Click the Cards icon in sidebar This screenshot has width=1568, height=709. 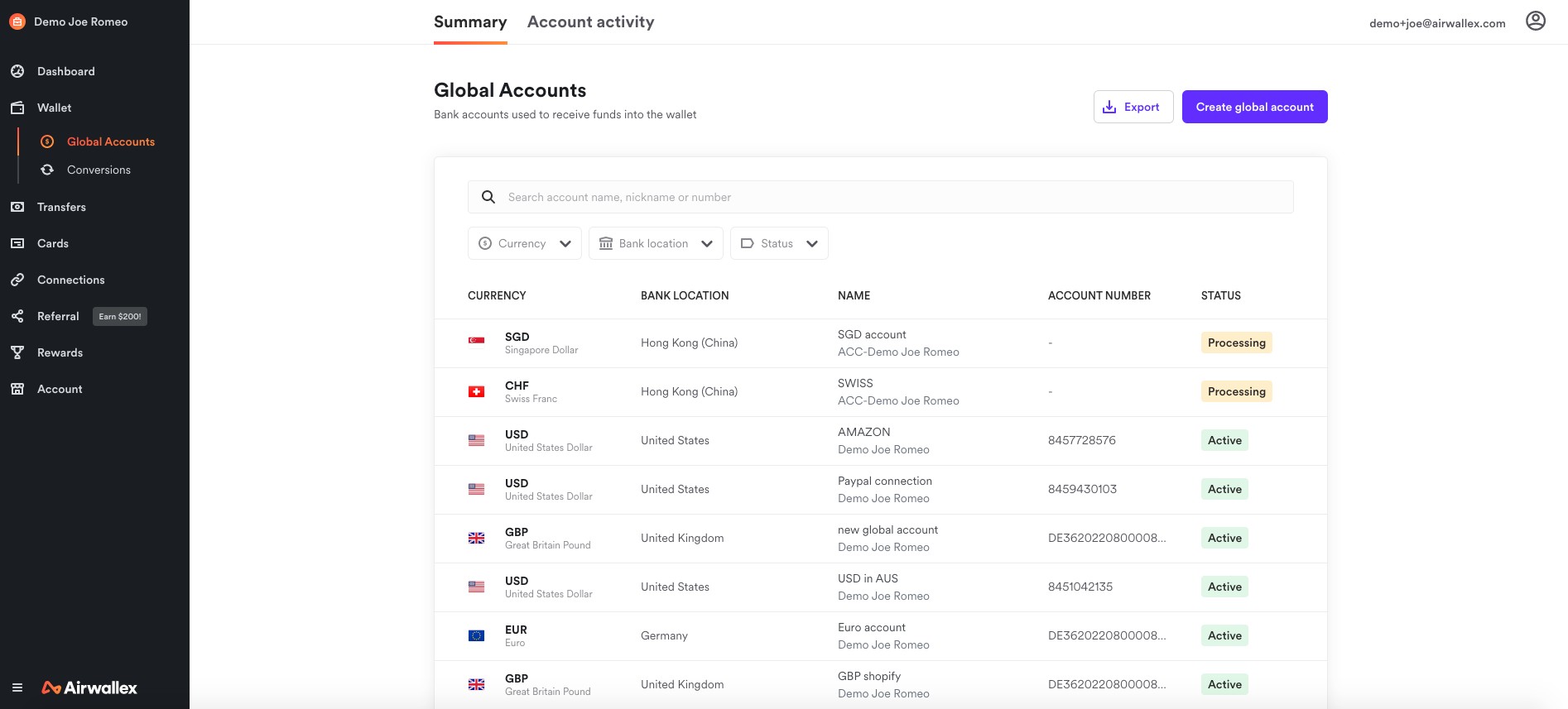click(17, 243)
